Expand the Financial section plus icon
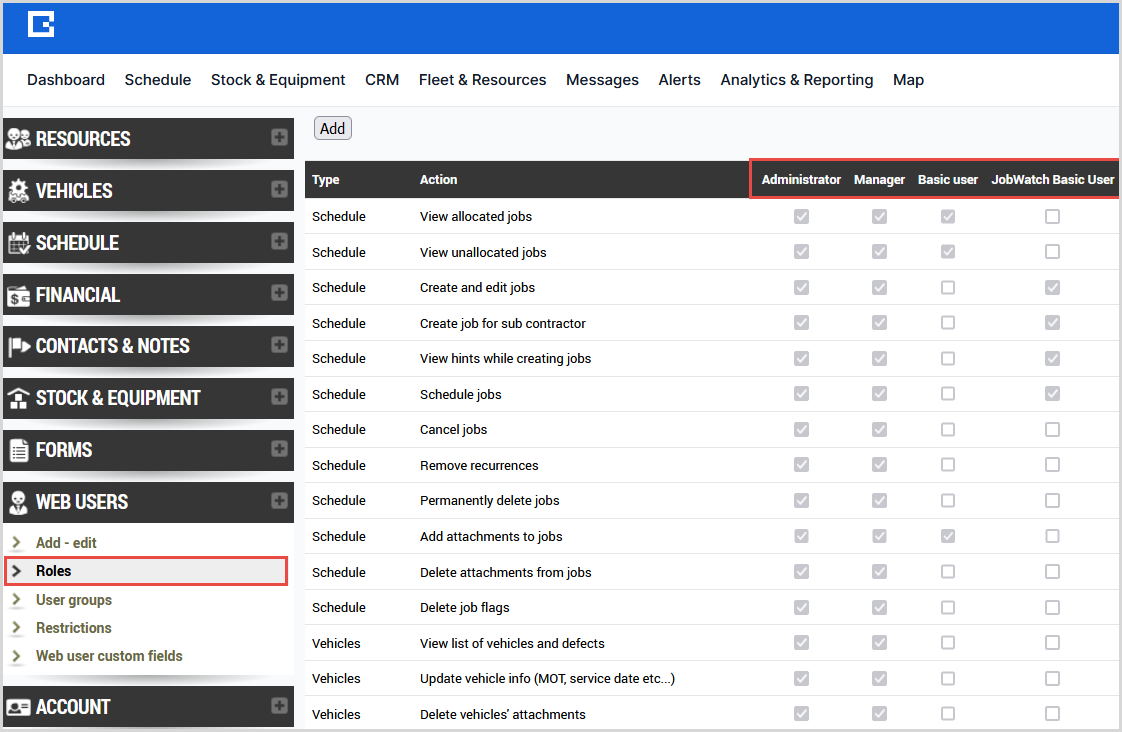This screenshot has width=1122, height=732. coord(279,294)
